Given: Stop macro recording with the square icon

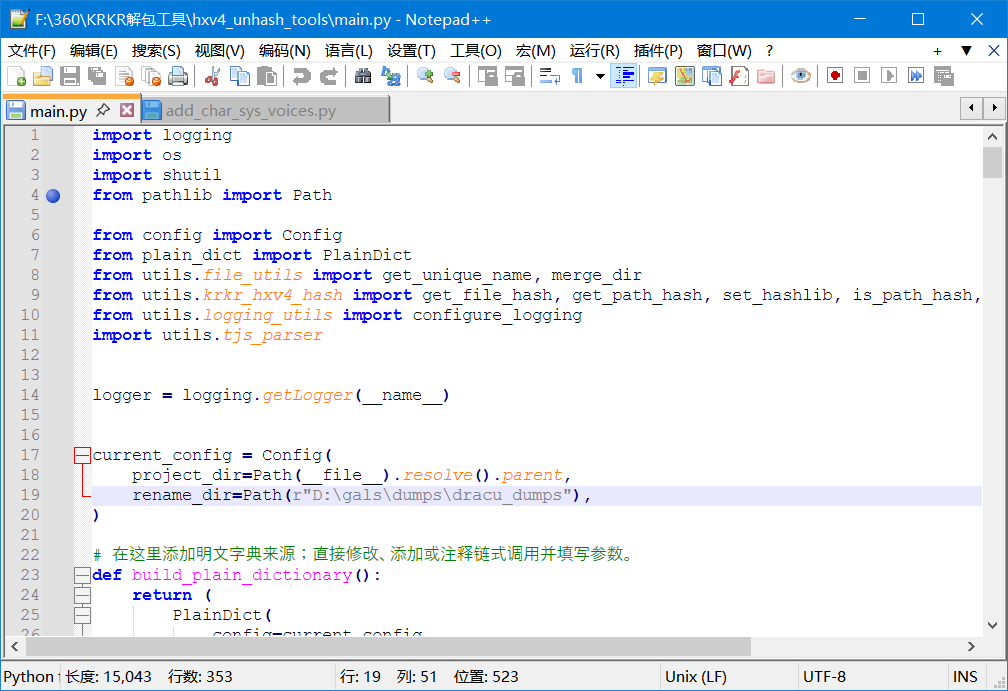Looking at the screenshot, I should point(862,76).
